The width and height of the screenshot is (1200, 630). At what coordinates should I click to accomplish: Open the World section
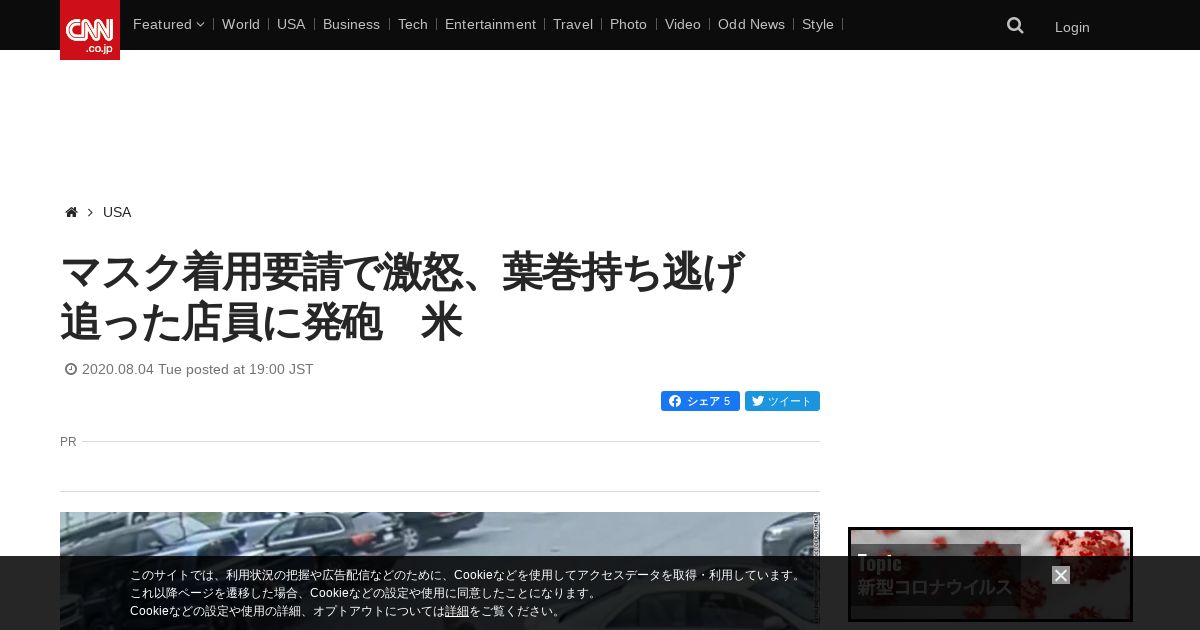(x=241, y=24)
